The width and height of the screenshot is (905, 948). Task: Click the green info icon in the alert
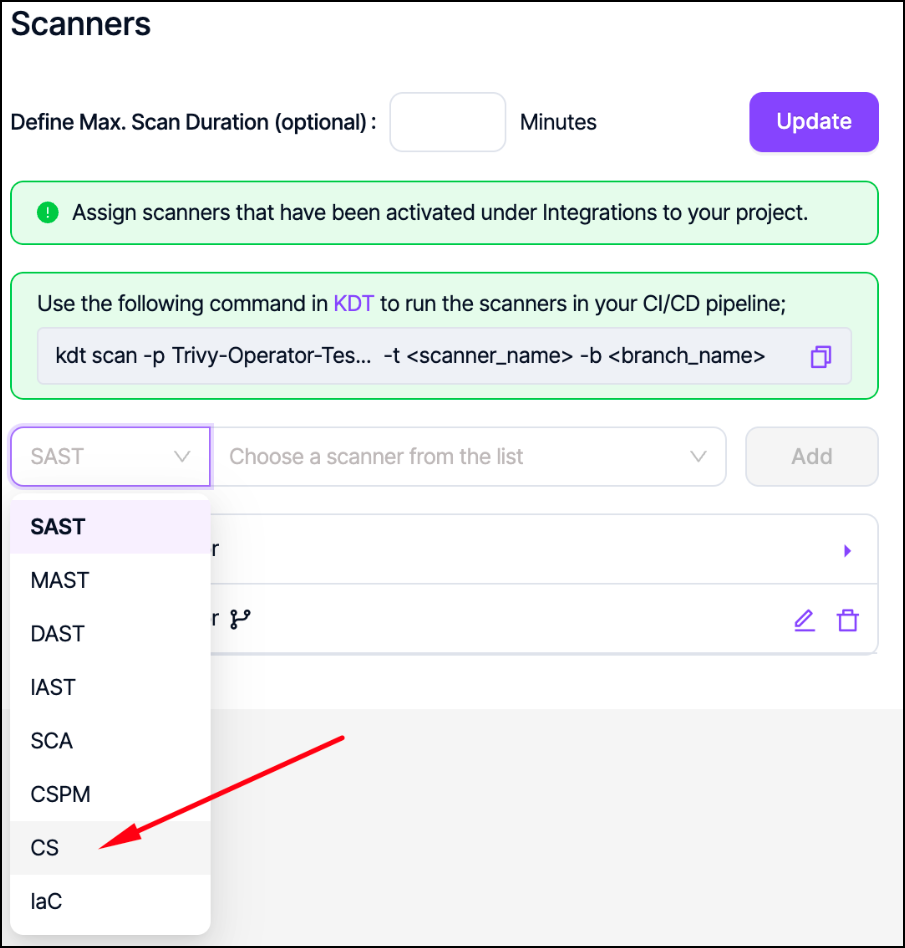tap(48, 213)
